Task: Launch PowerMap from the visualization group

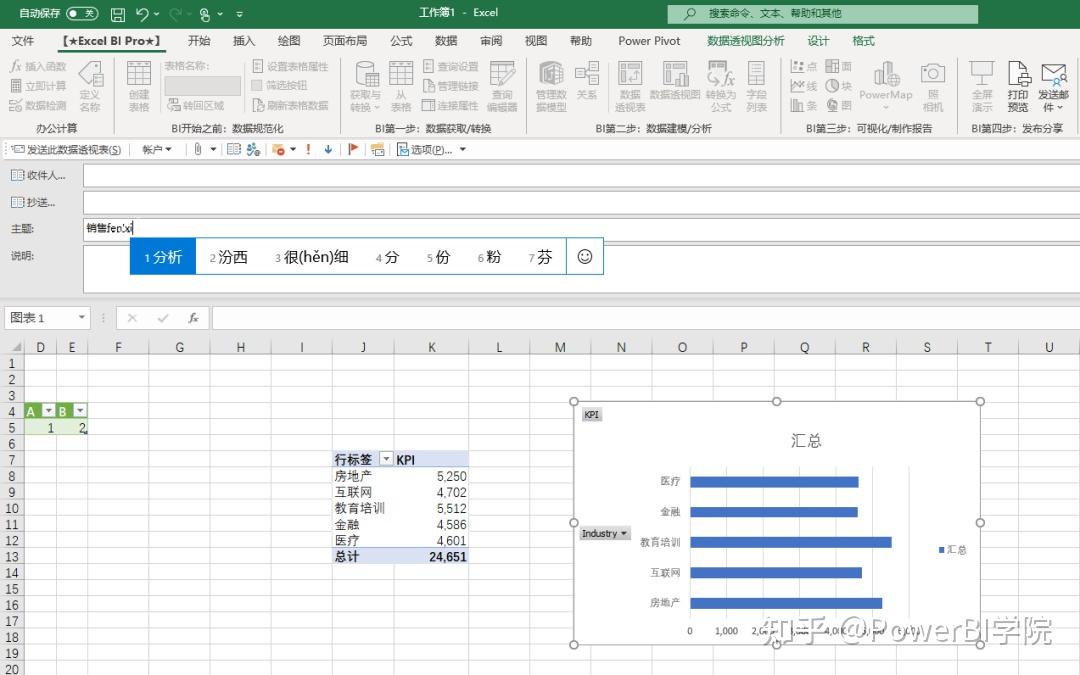Action: point(886,85)
